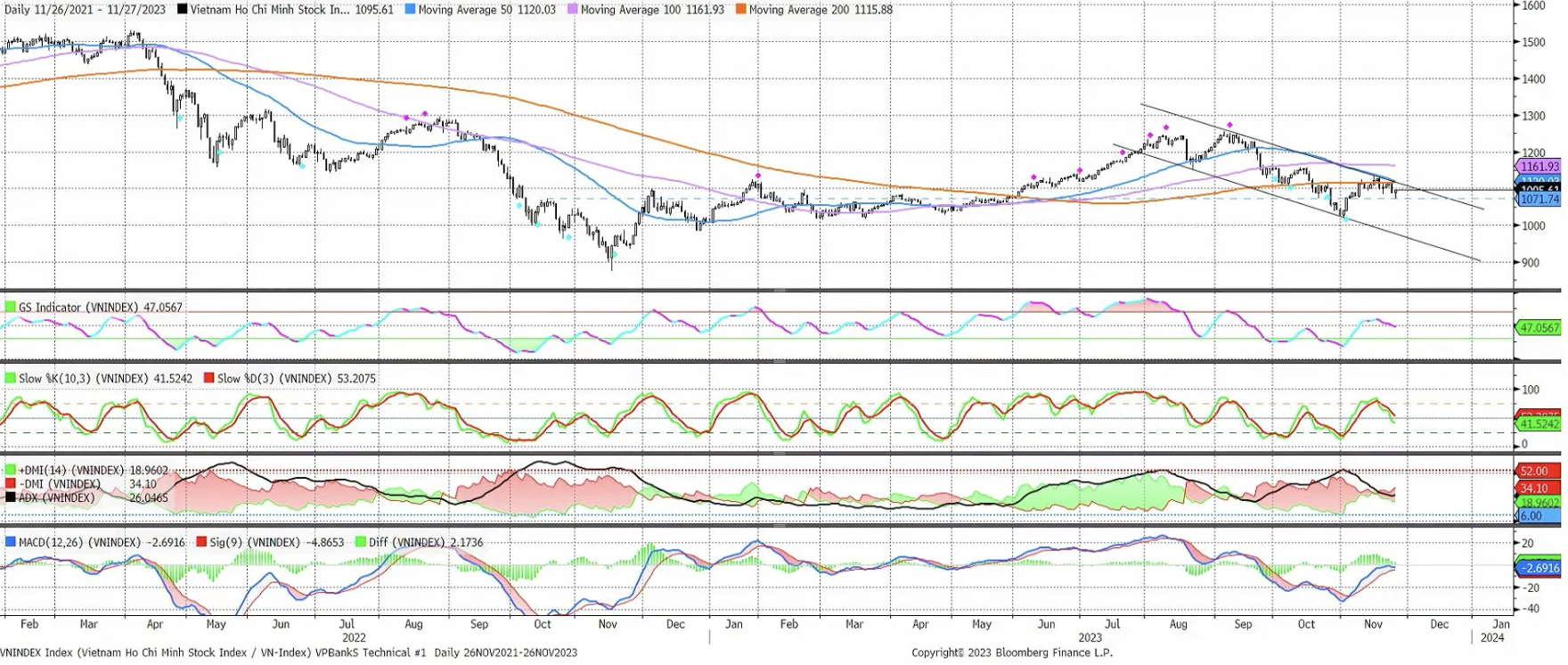Image resolution: width=1568 pixels, height=665 pixels.
Task: Click the purple 1161.93 price tag on axis
Action: click(1539, 167)
